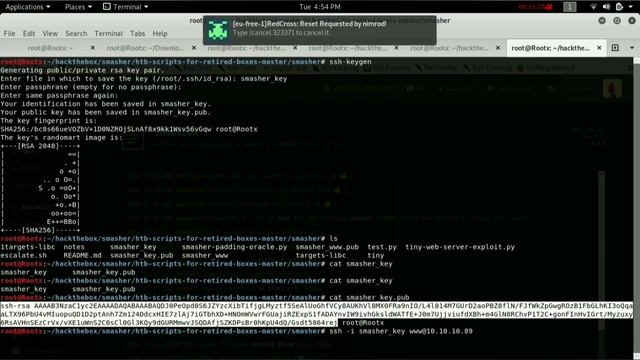Switch to the root@Rootx: ~/Downlo... tab
This screenshot has height=360, width=640.
[145, 48]
